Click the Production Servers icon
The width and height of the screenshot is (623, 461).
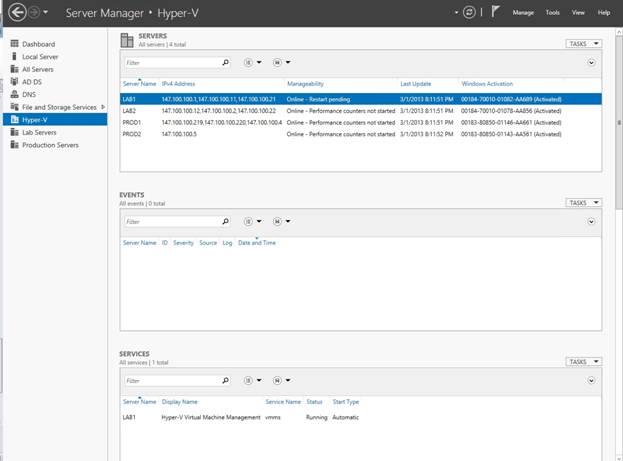[x=14, y=145]
